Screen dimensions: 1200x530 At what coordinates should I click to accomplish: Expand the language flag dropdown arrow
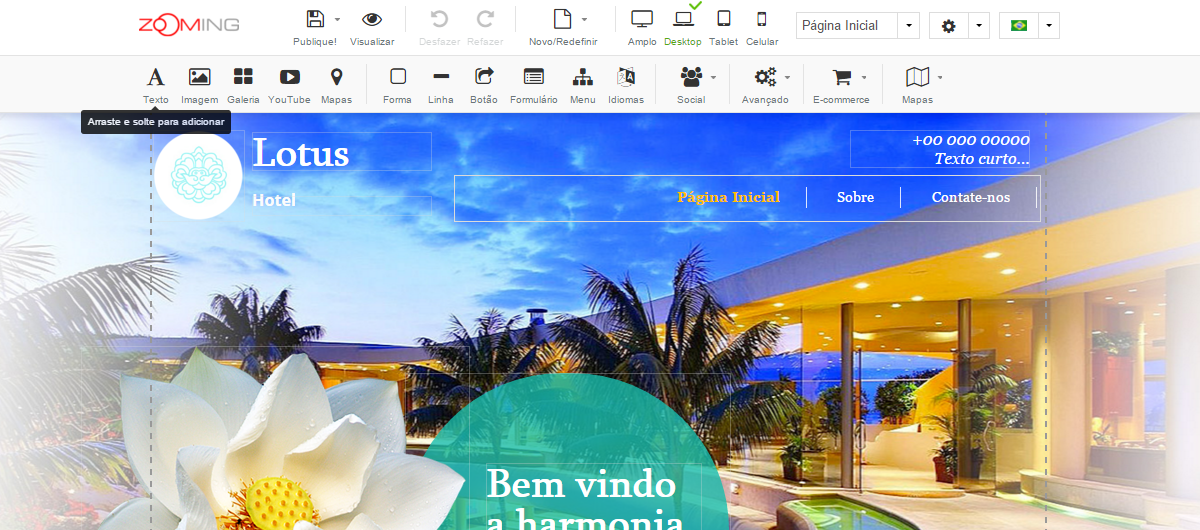click(x=1049, y=26)
